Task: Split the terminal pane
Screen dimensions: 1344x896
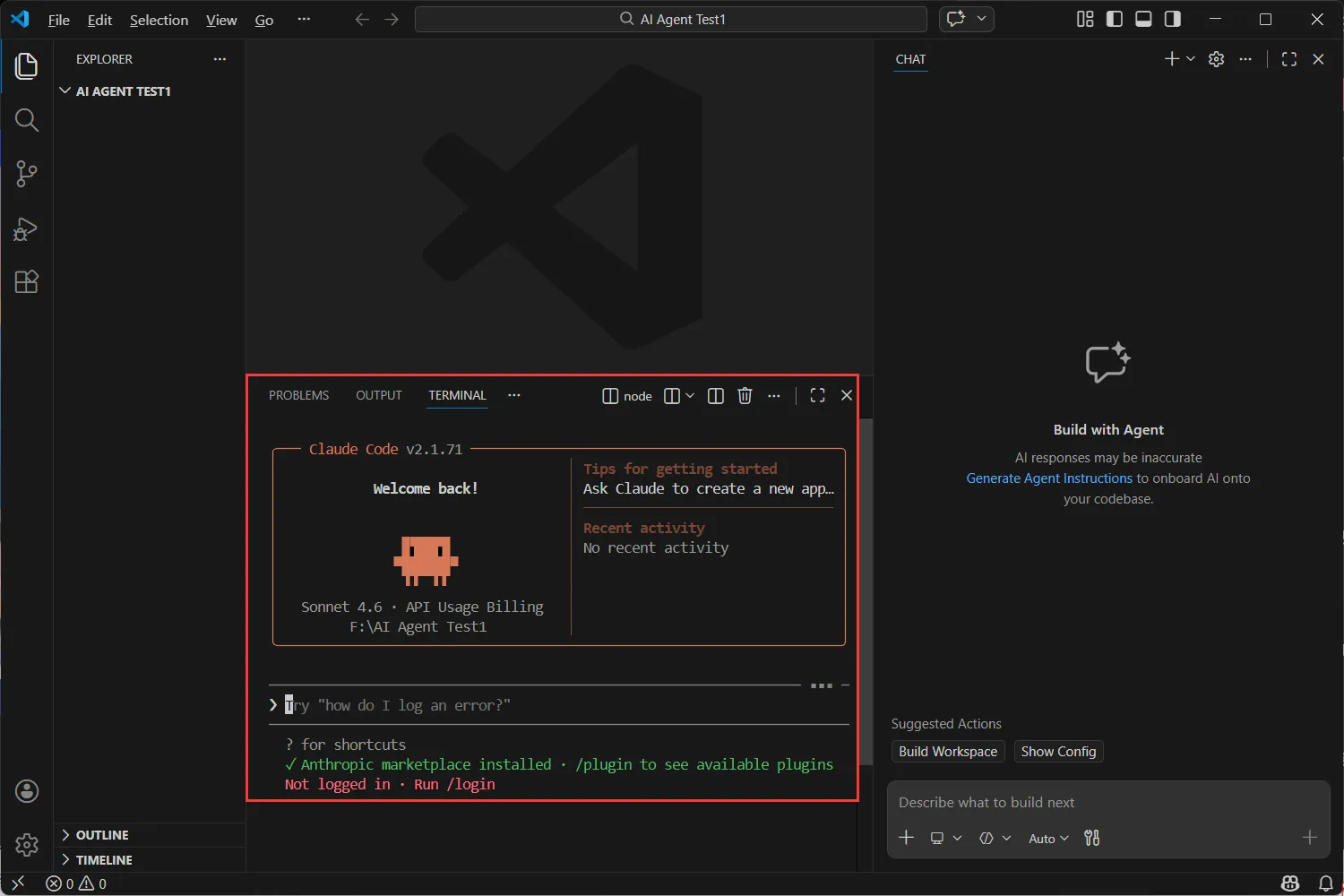Action: click(716, 396)
